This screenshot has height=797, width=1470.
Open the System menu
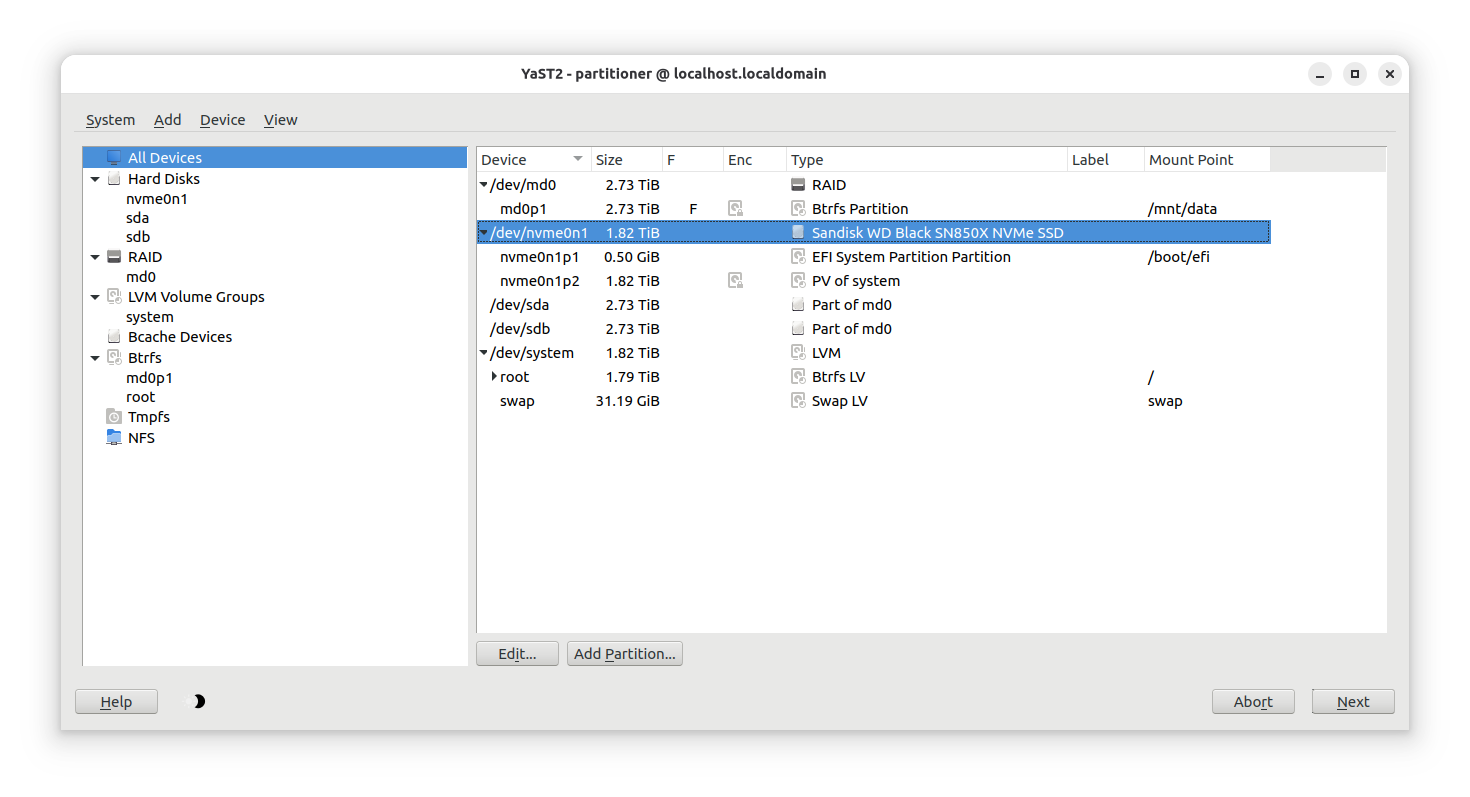coord(110,120)
